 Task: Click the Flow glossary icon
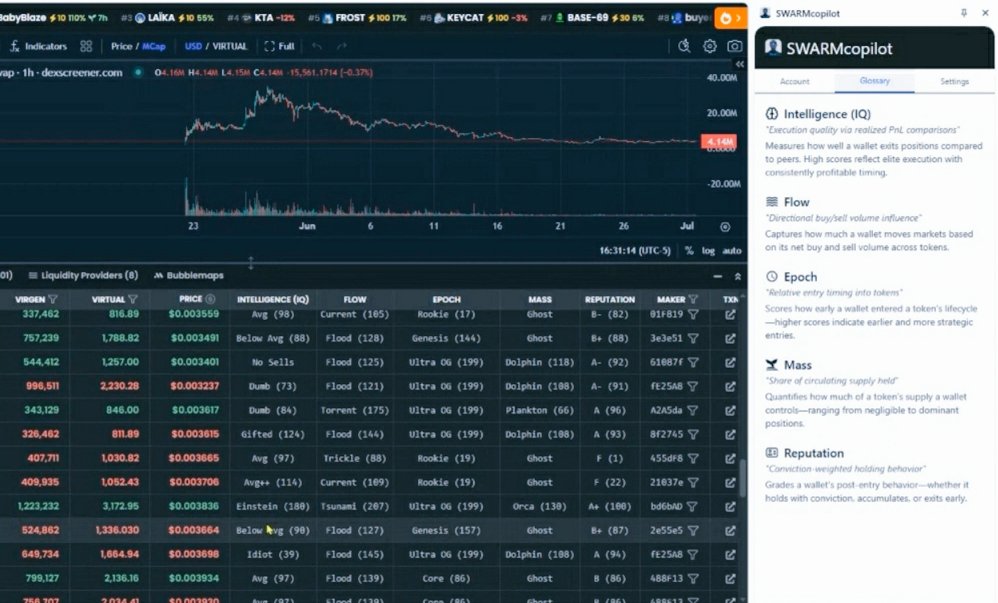[772, 202]
